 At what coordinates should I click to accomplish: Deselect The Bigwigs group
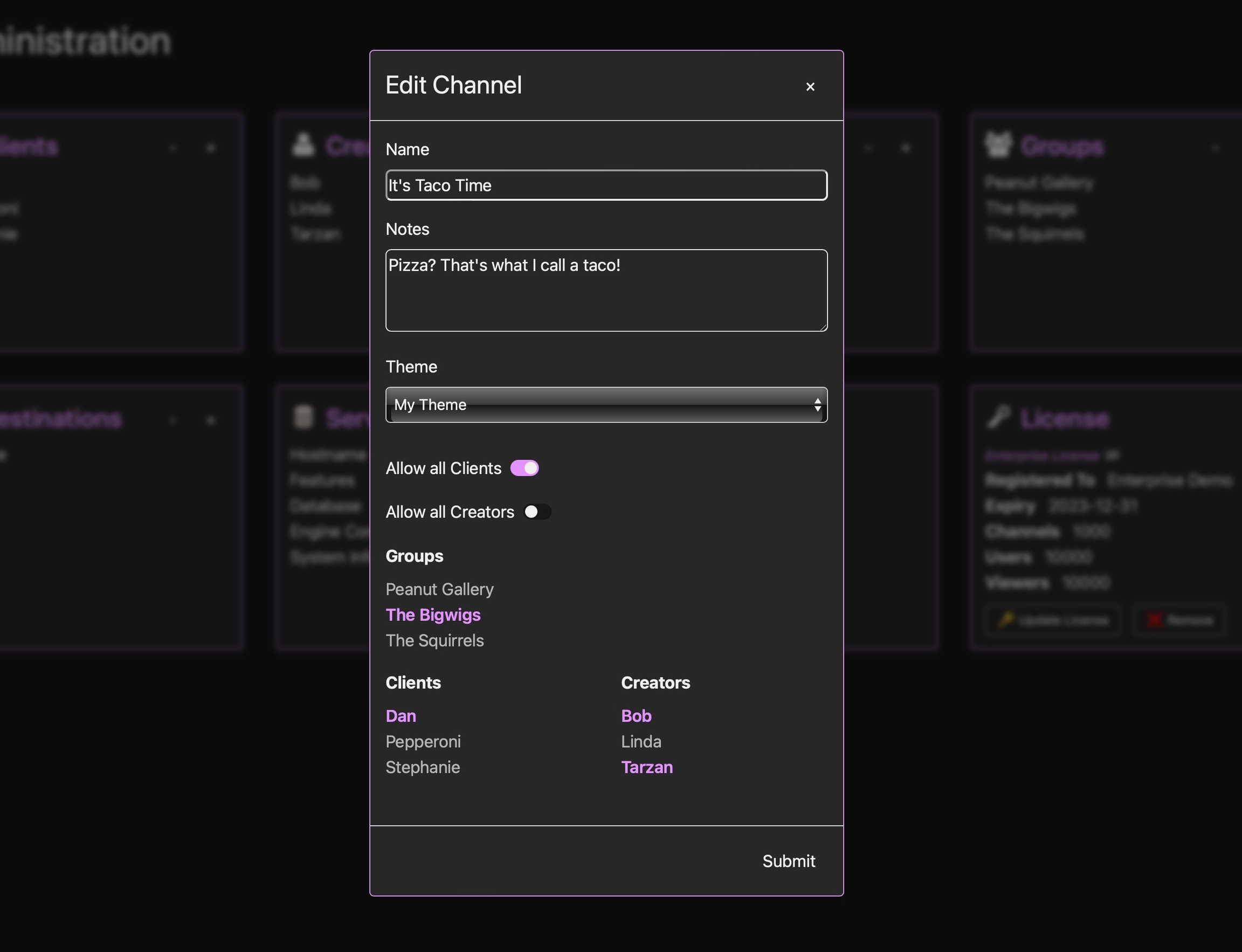click(433, 615)
